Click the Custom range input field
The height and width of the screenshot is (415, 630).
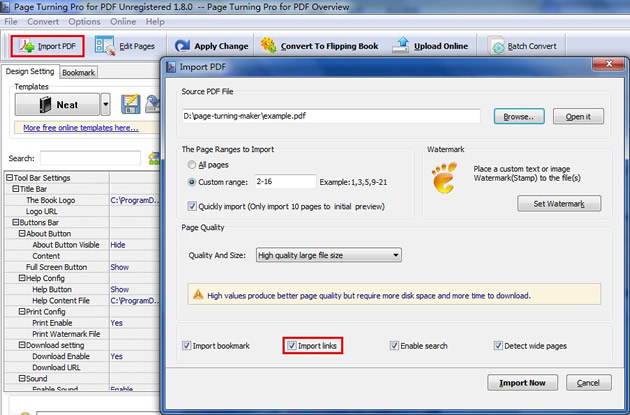(285, 182)
